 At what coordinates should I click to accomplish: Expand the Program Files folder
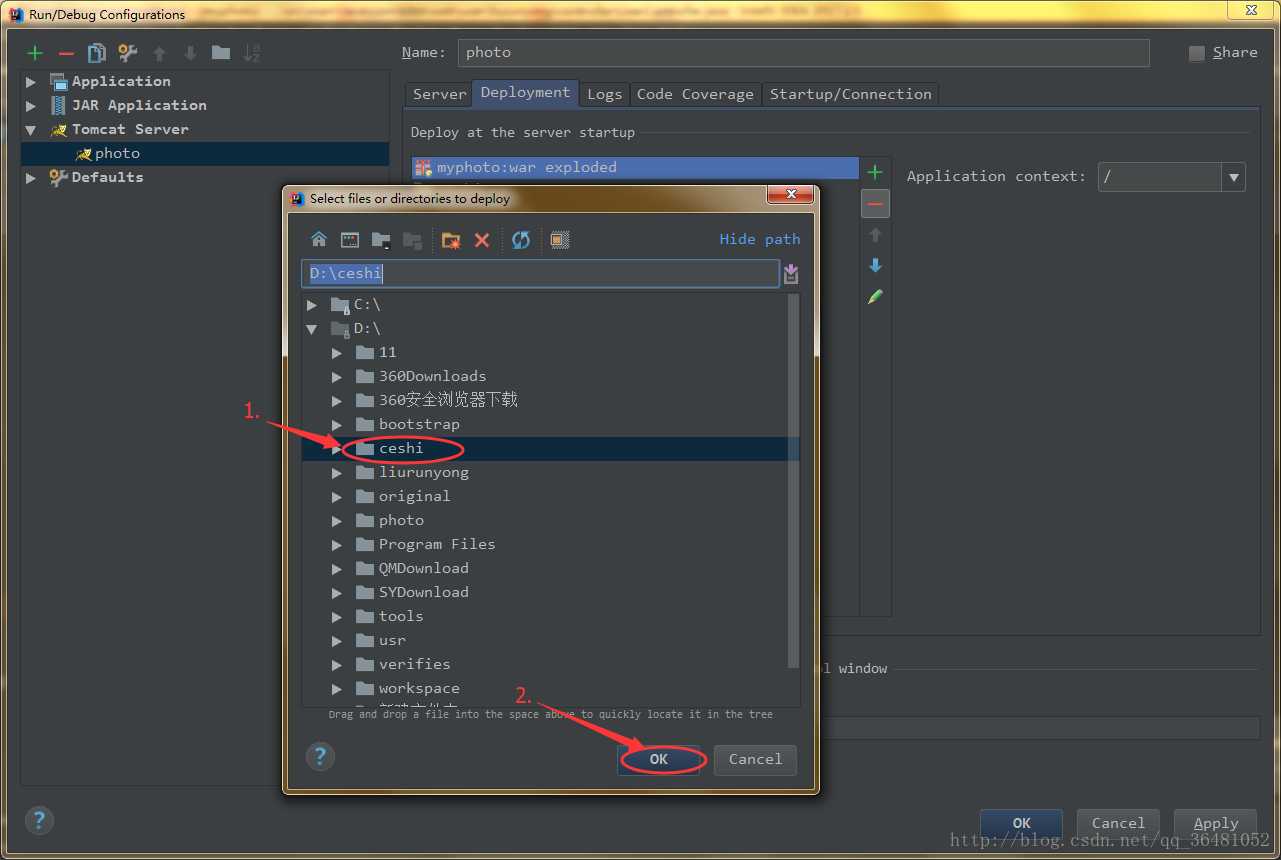pos(337,545)
